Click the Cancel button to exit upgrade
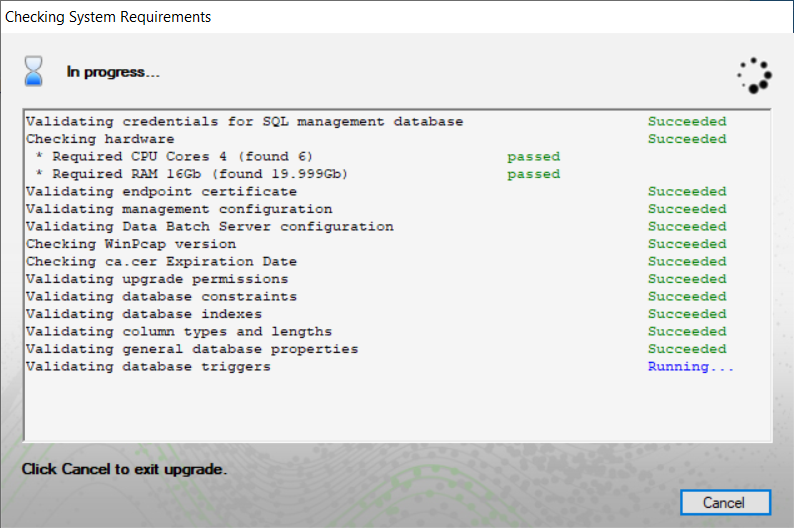Viewport: 794px width, 528px height. tap(725, 502)
